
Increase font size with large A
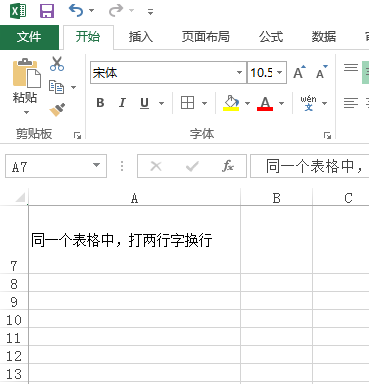299,72
